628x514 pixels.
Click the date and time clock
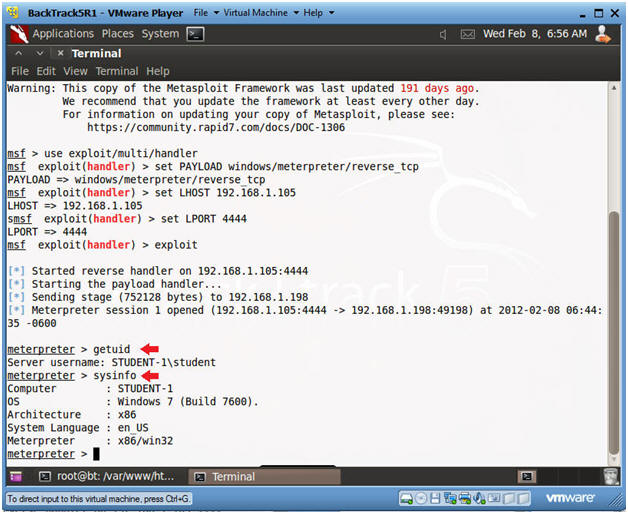pyautogui.click(x=535, y=34)
